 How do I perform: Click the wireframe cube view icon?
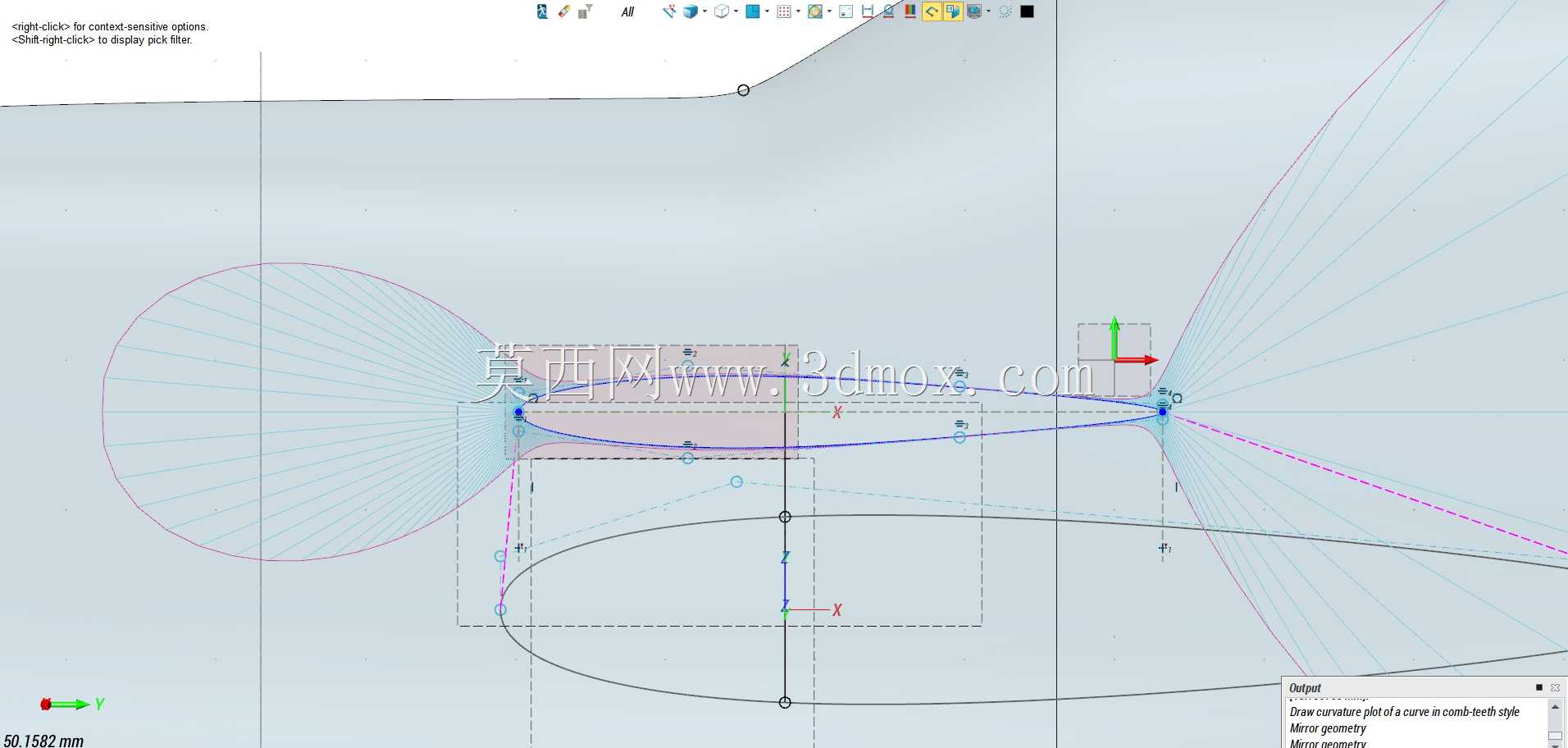(722, 11)
